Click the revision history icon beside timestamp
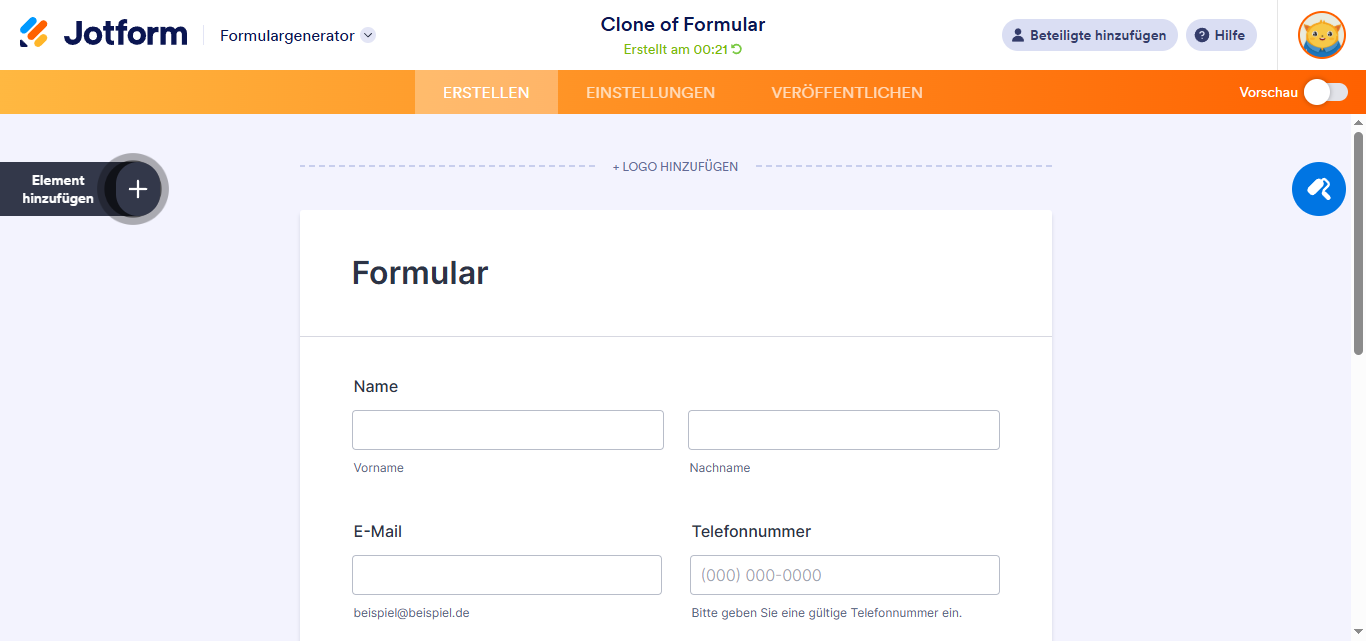This screenshot has width=1366, height=641. pyautogui.click(x=737, y=49)
